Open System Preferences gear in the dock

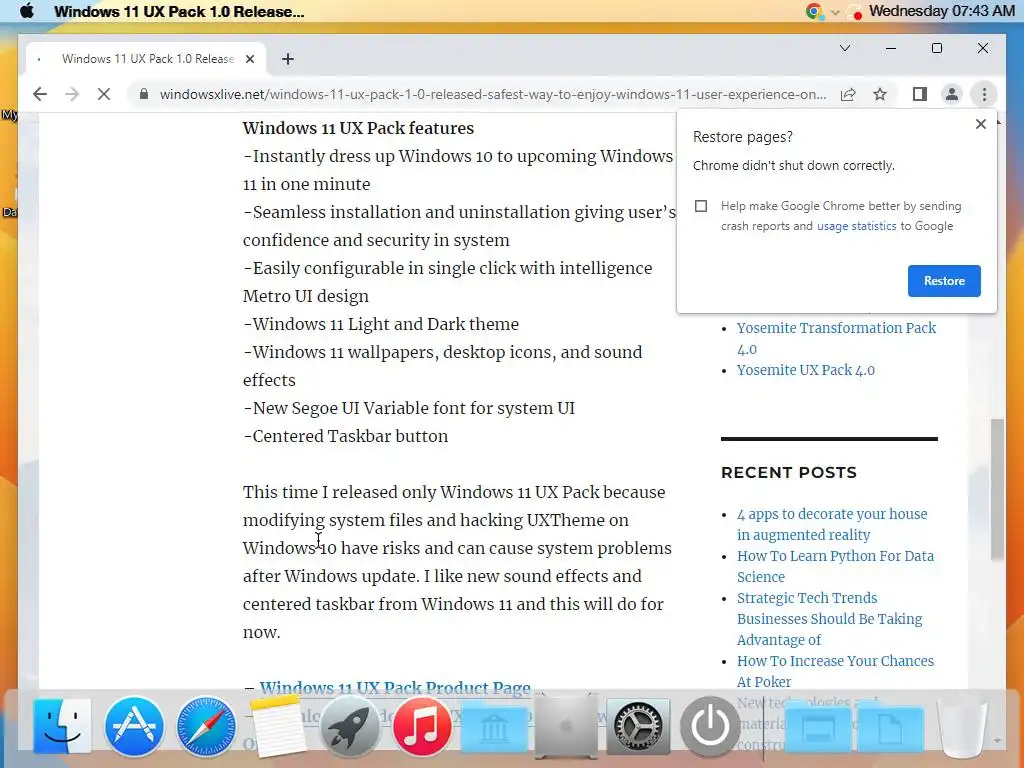(638, 726)
